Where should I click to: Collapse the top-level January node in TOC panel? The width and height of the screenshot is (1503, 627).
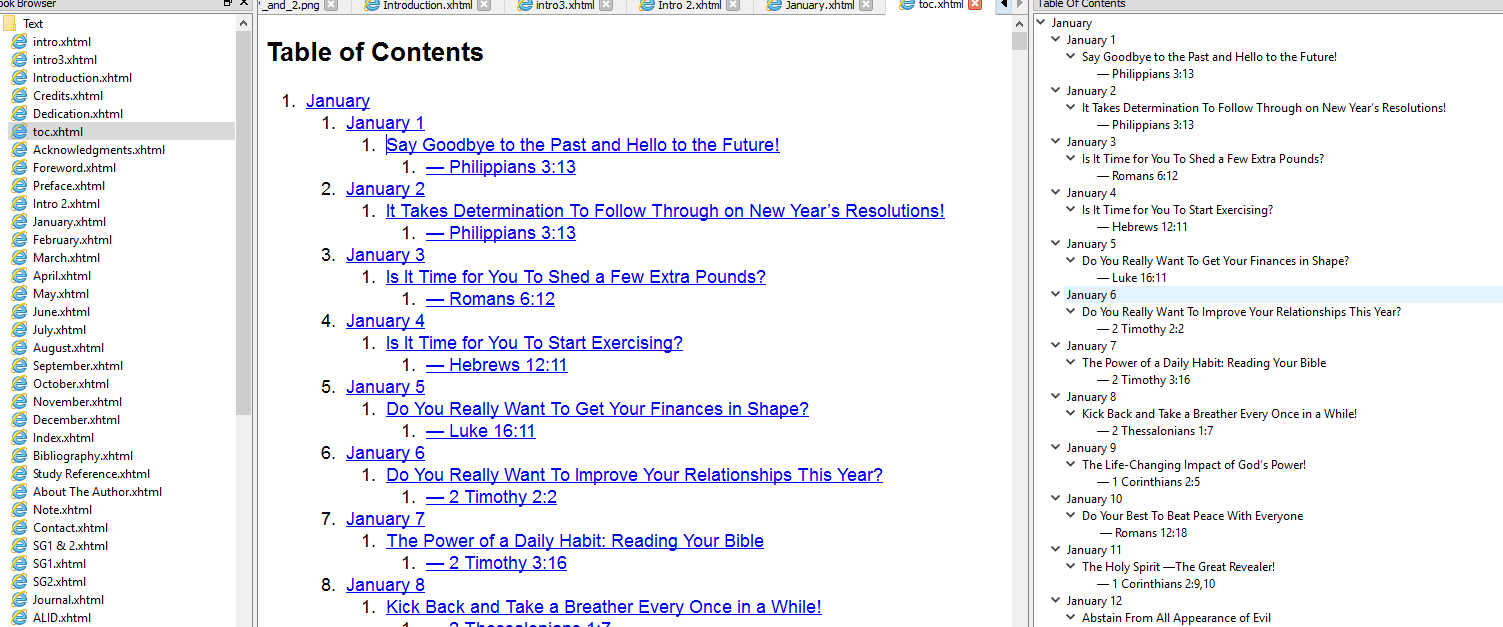pyautogui.click(x=1041, y=23)
